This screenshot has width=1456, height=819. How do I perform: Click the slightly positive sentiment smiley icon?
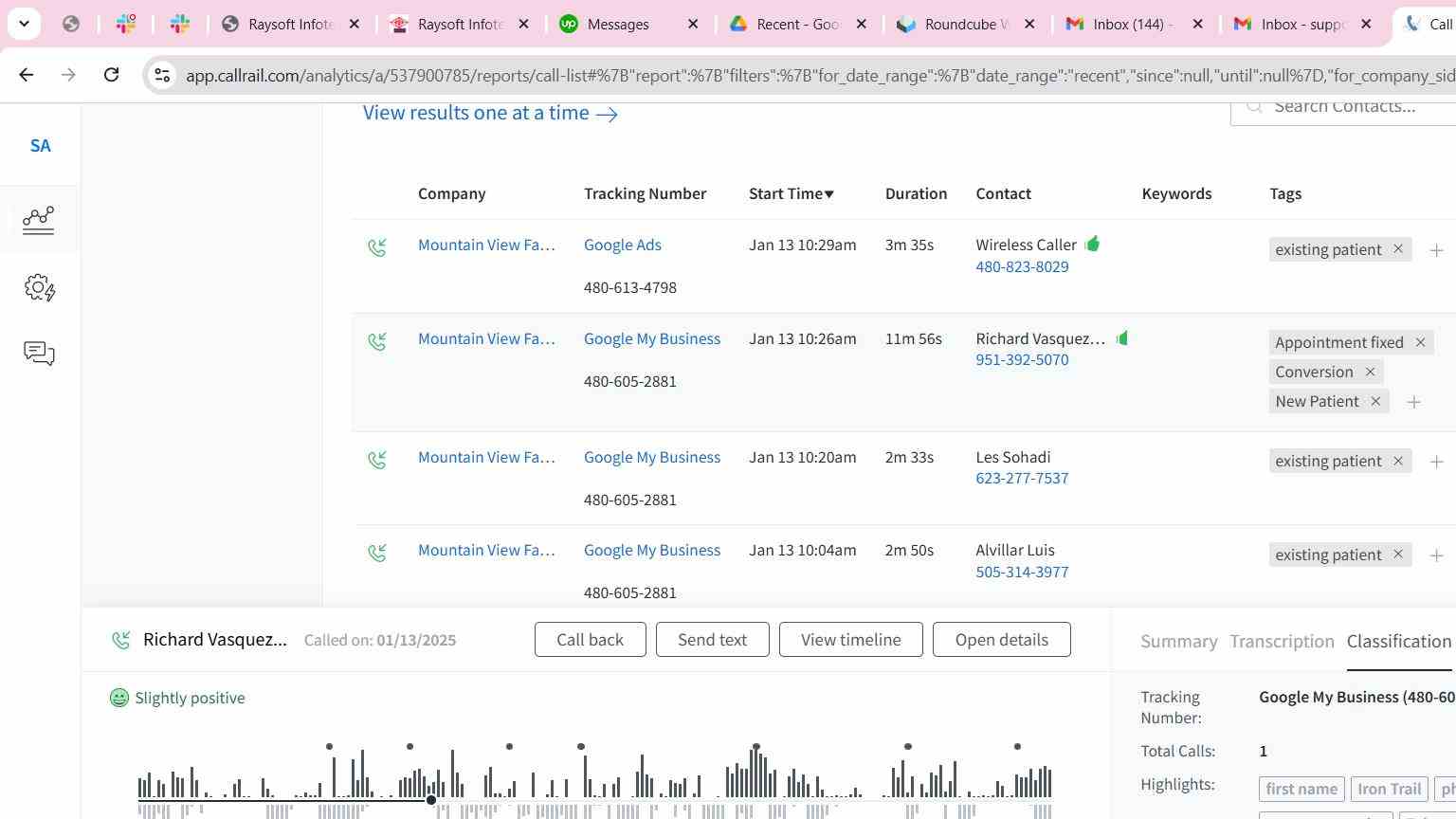pyautogui.click(x=119, y=698)
